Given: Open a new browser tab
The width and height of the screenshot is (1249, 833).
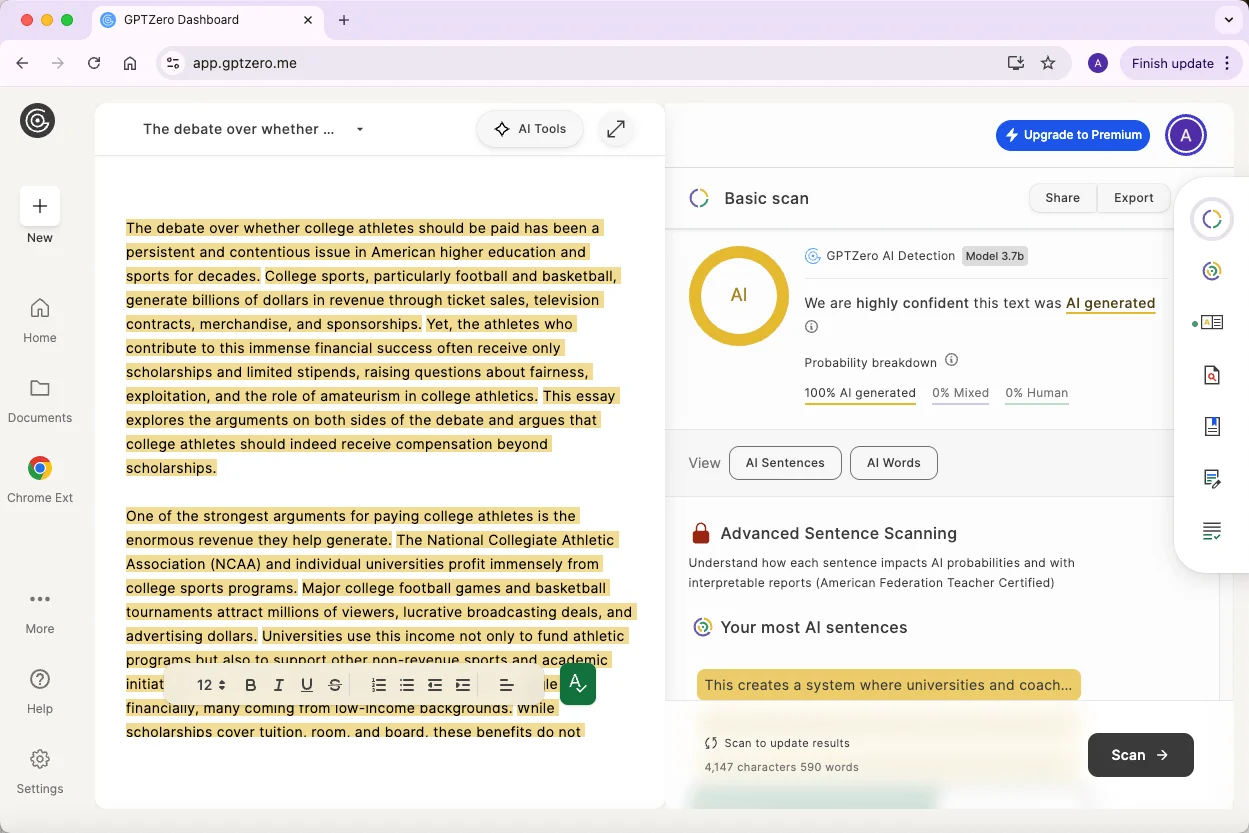Looking at the screenshot, I should click(344, 20).
